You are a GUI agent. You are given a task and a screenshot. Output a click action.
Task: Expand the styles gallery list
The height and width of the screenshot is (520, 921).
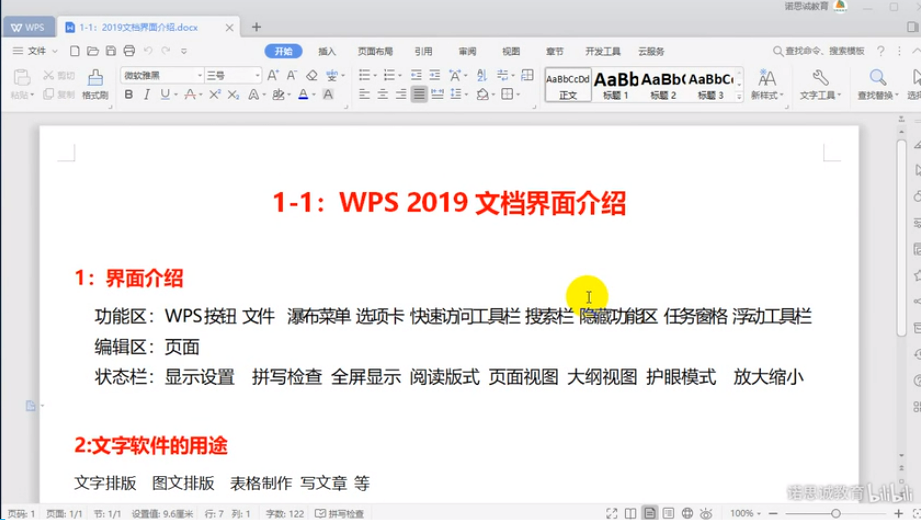click(x=739, y=95)
